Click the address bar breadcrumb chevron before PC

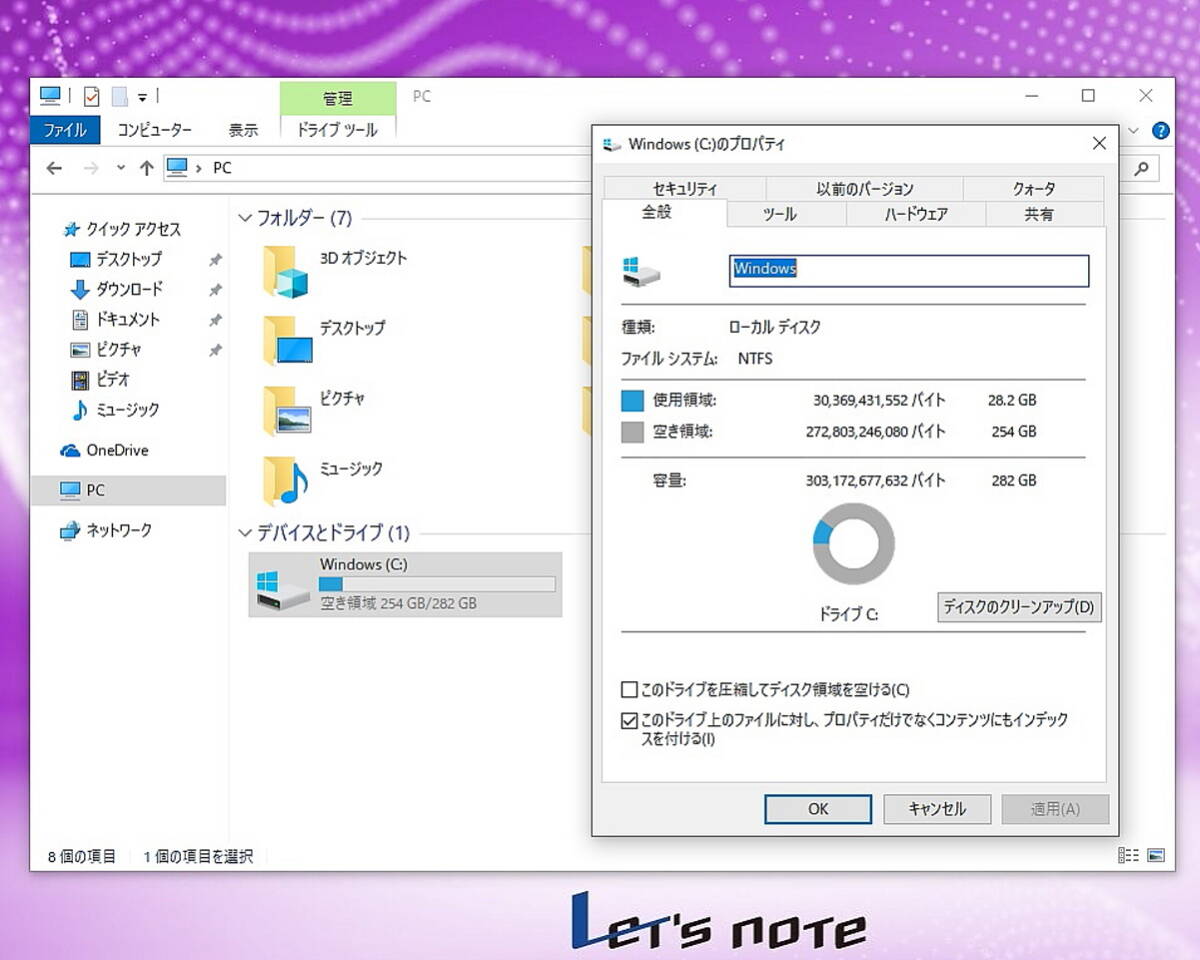coord(200,168)
